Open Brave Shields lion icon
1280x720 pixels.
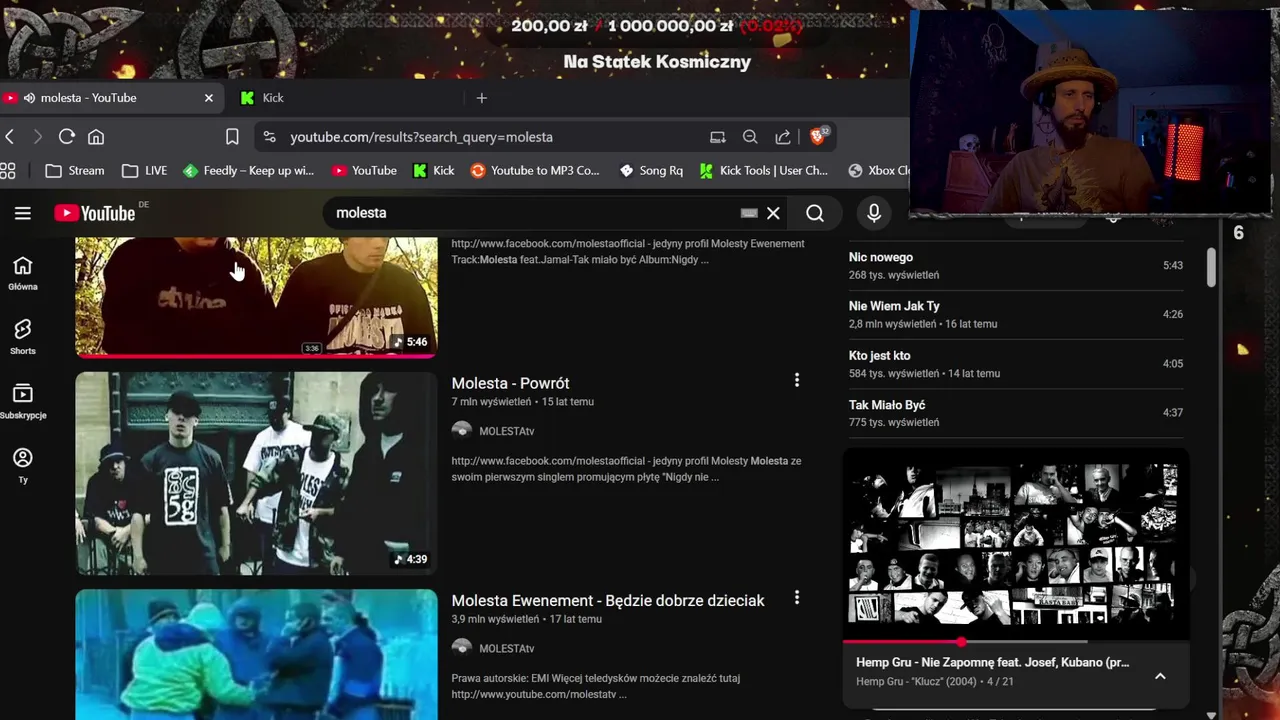tap(818, 136)
